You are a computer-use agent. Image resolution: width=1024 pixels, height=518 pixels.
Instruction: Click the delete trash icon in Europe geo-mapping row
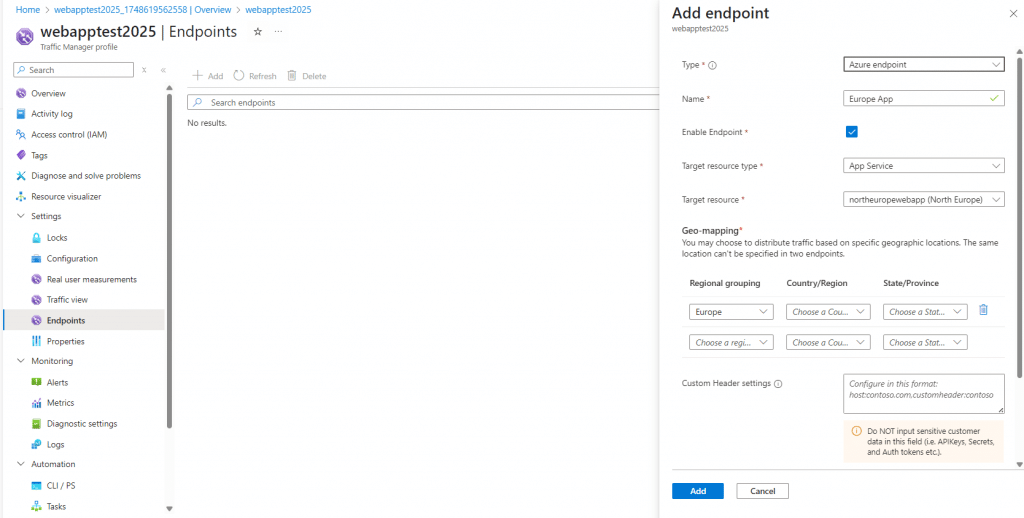click(983, 310)
